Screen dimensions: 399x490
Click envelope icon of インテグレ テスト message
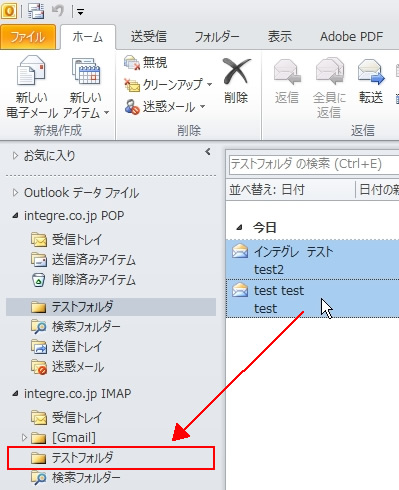tap(240, 251)
